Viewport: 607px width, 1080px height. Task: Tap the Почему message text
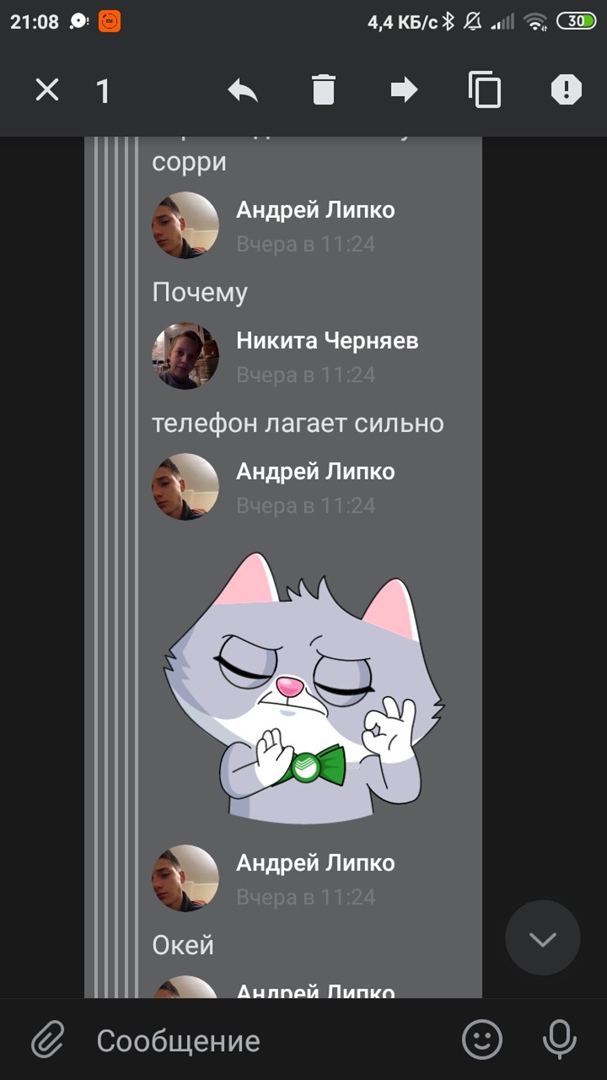pyautogui.click(x=199, y=293)
